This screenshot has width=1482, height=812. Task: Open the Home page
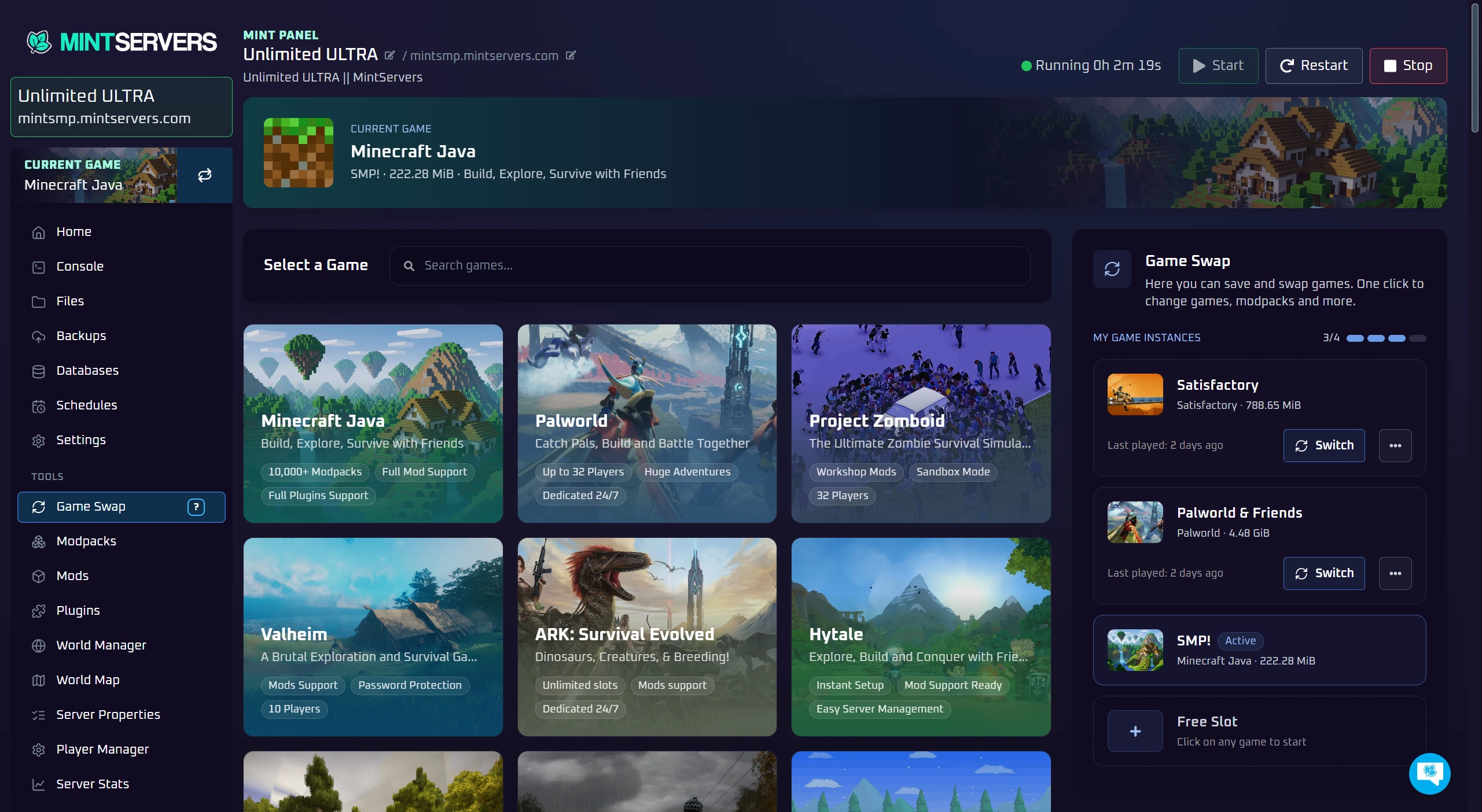(x=121, y=232)
